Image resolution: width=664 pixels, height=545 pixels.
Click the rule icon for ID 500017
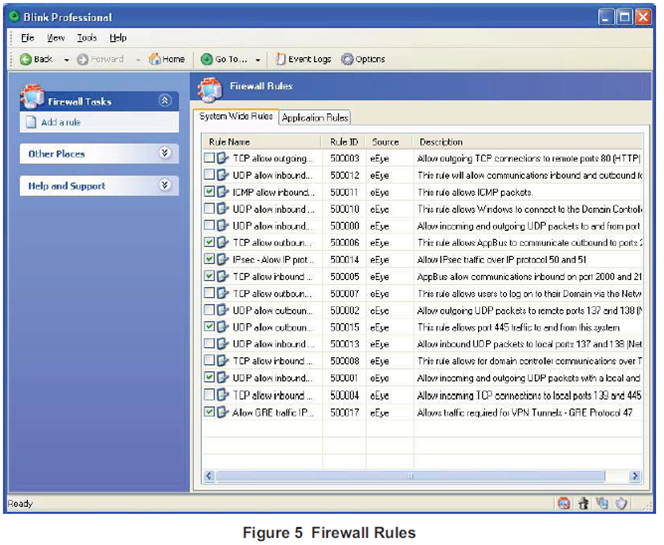(x=222, y=412)
